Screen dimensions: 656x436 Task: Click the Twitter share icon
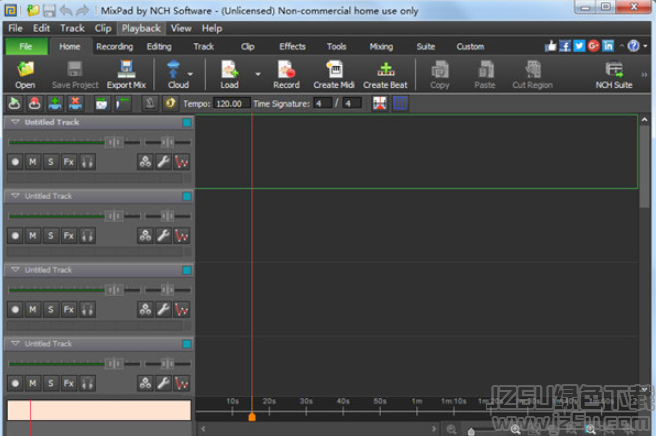pos(579,46)
